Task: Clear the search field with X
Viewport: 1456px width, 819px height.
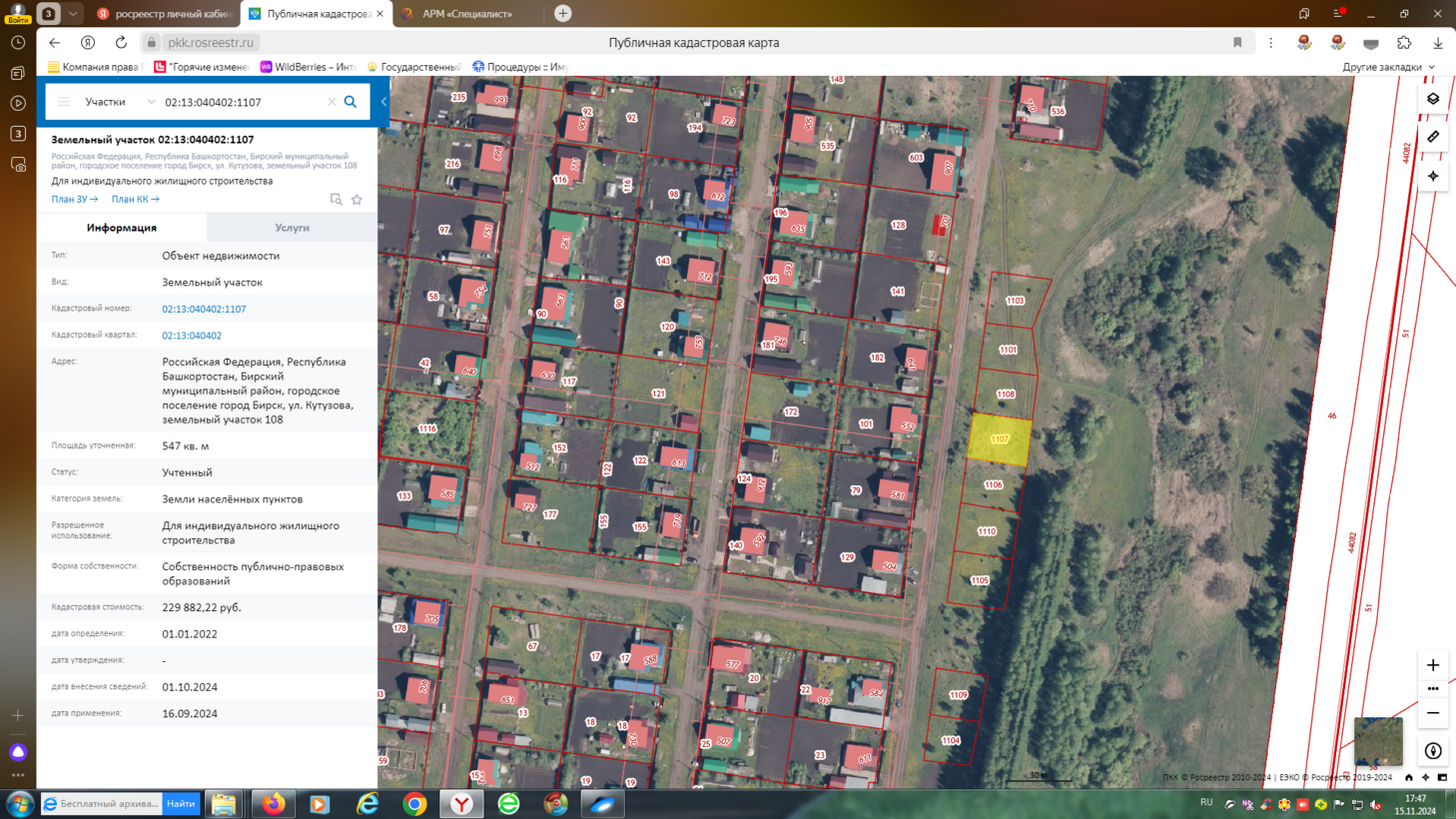Action: (332, 102)
